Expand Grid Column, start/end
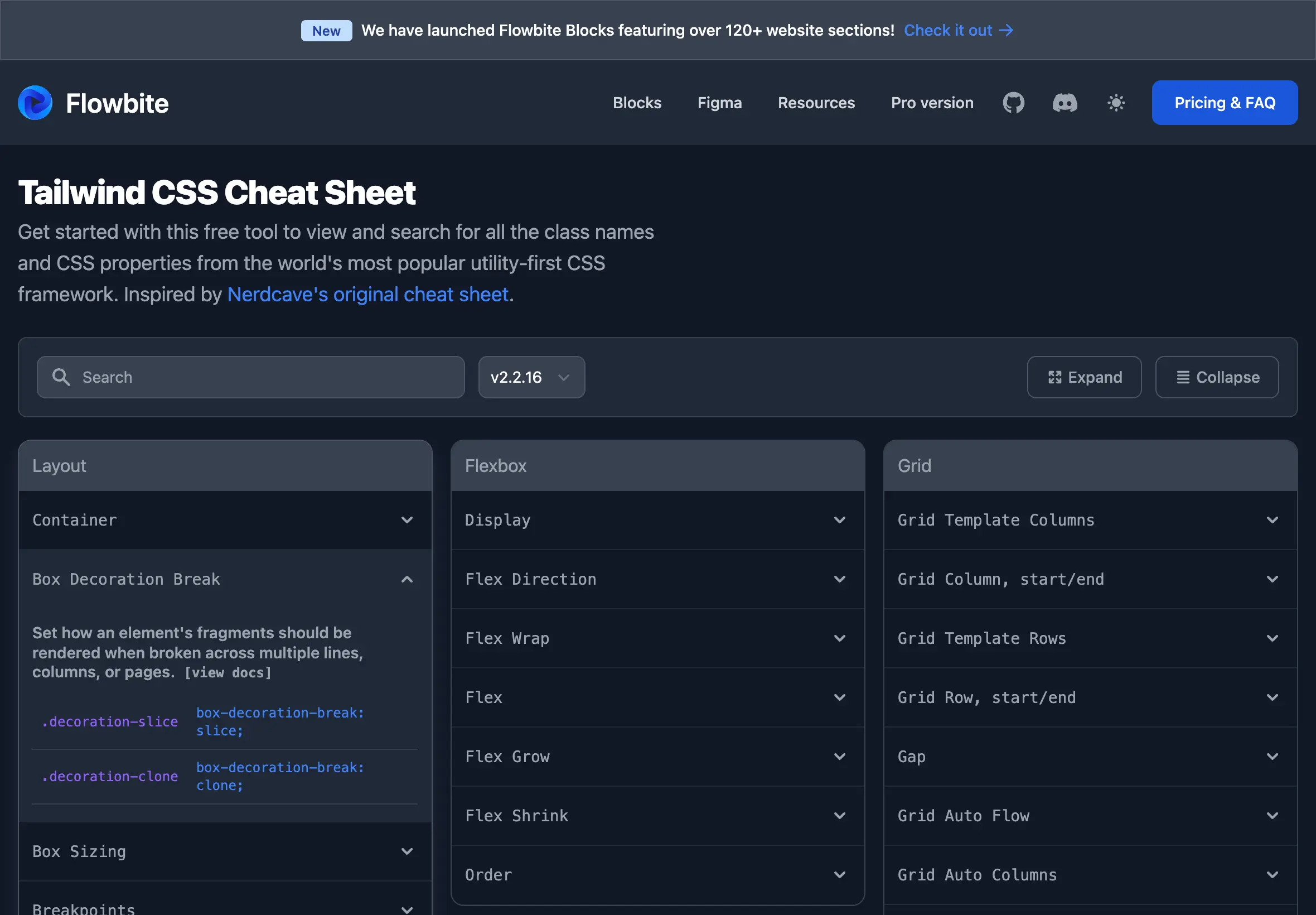Screen dimensions: 1316x915 tap(1090, 579)
